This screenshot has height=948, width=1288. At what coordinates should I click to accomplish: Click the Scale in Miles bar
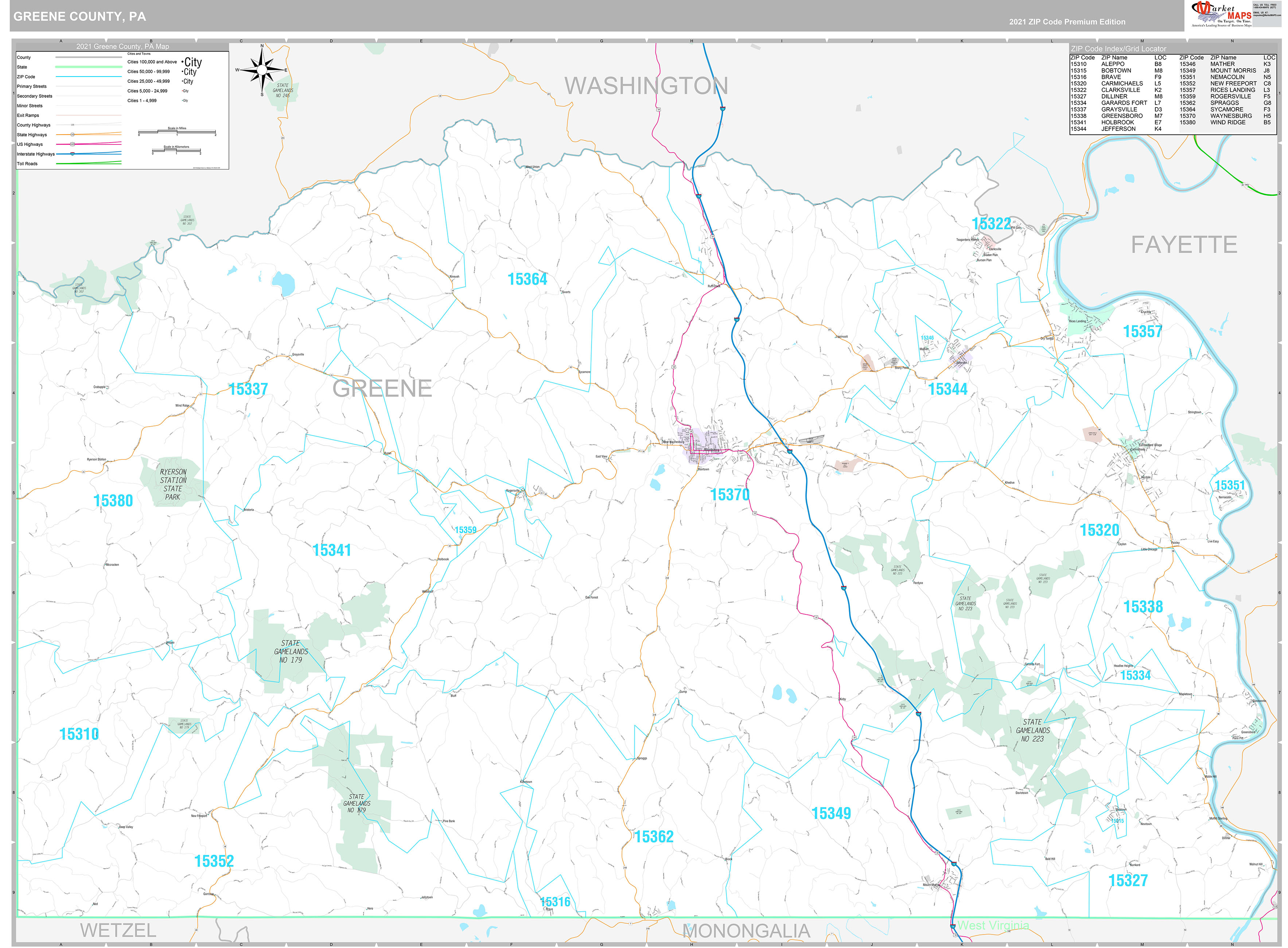[x=177, y=133]
